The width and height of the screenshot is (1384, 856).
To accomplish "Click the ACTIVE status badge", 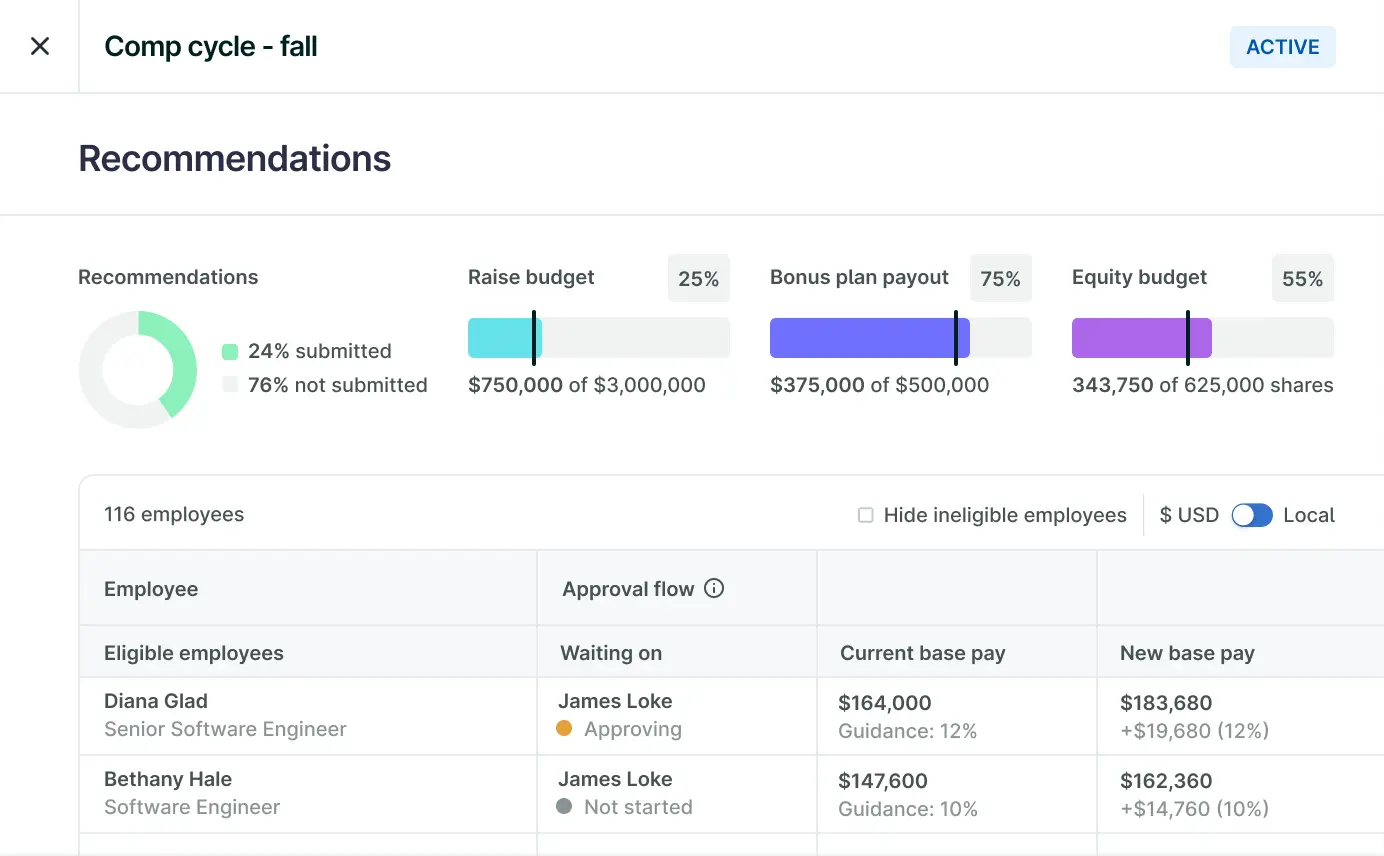I will tap(1283, 46).
